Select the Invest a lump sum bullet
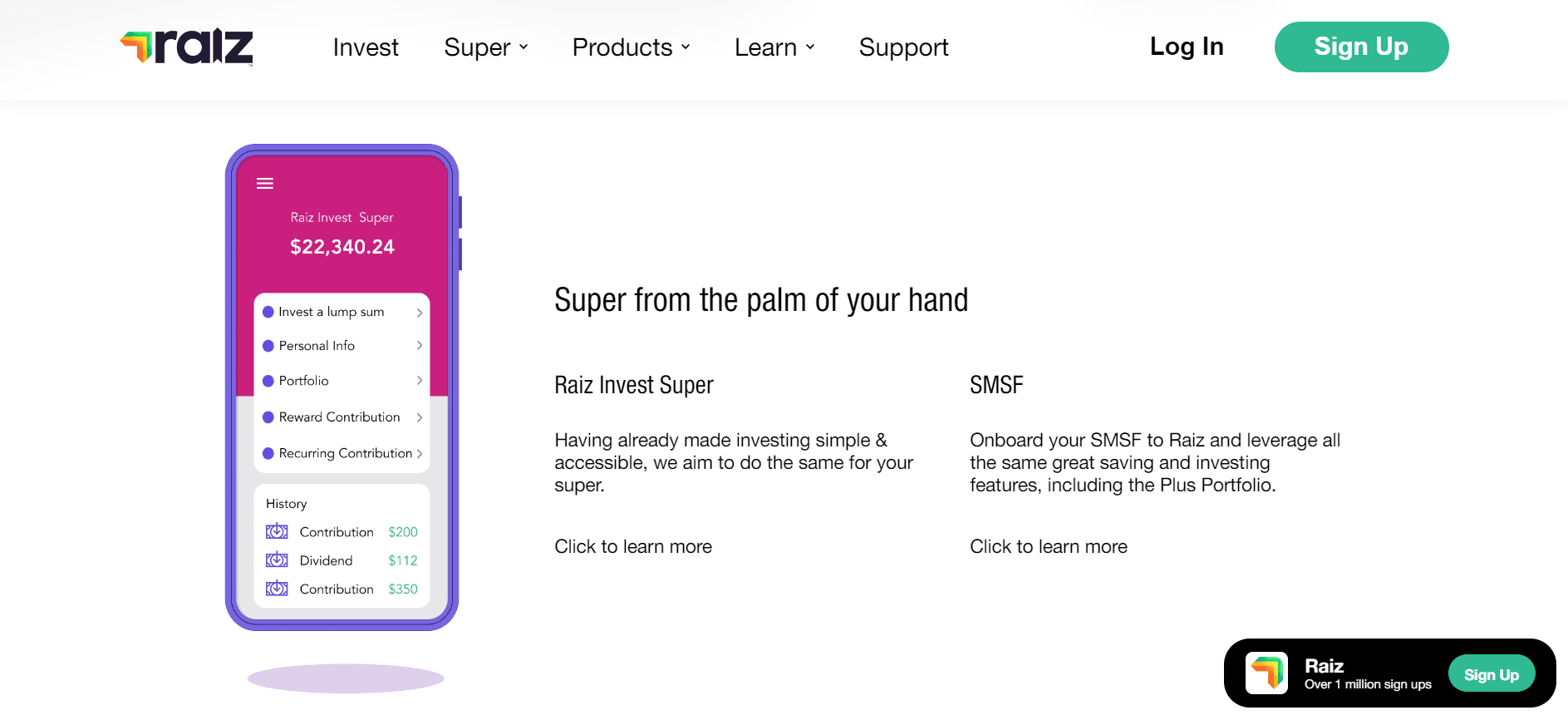1568x720 pixels. click(268, 312)
